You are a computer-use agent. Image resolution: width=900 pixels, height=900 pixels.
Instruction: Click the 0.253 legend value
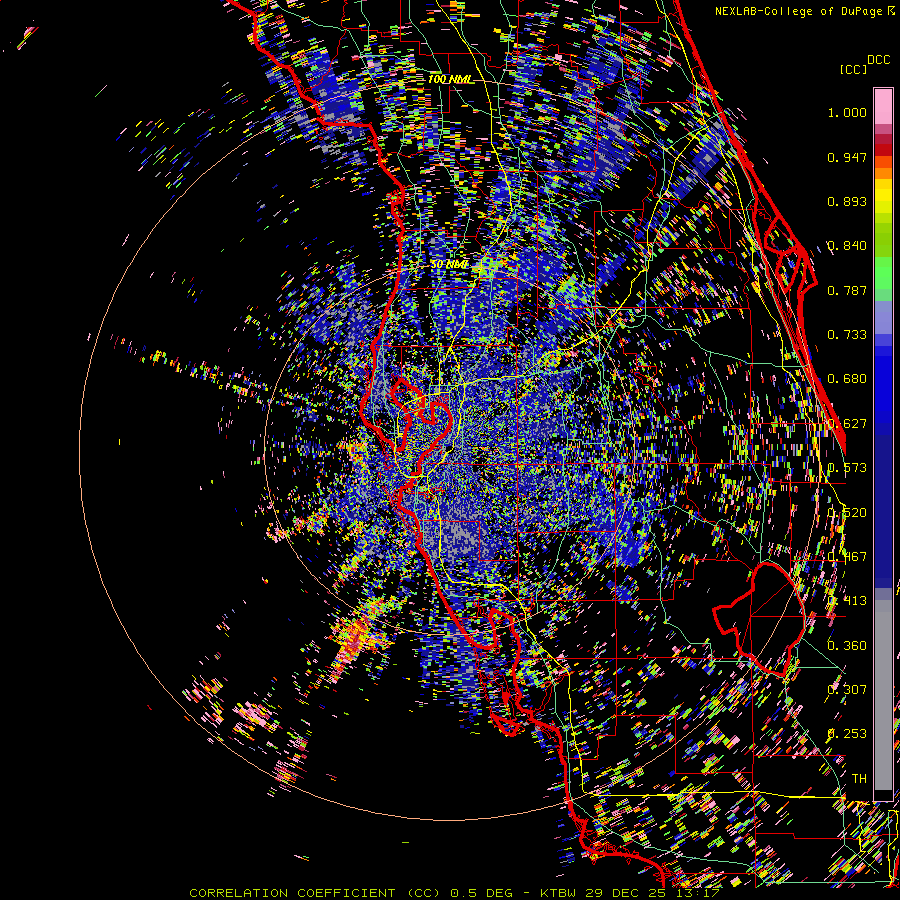847,734
